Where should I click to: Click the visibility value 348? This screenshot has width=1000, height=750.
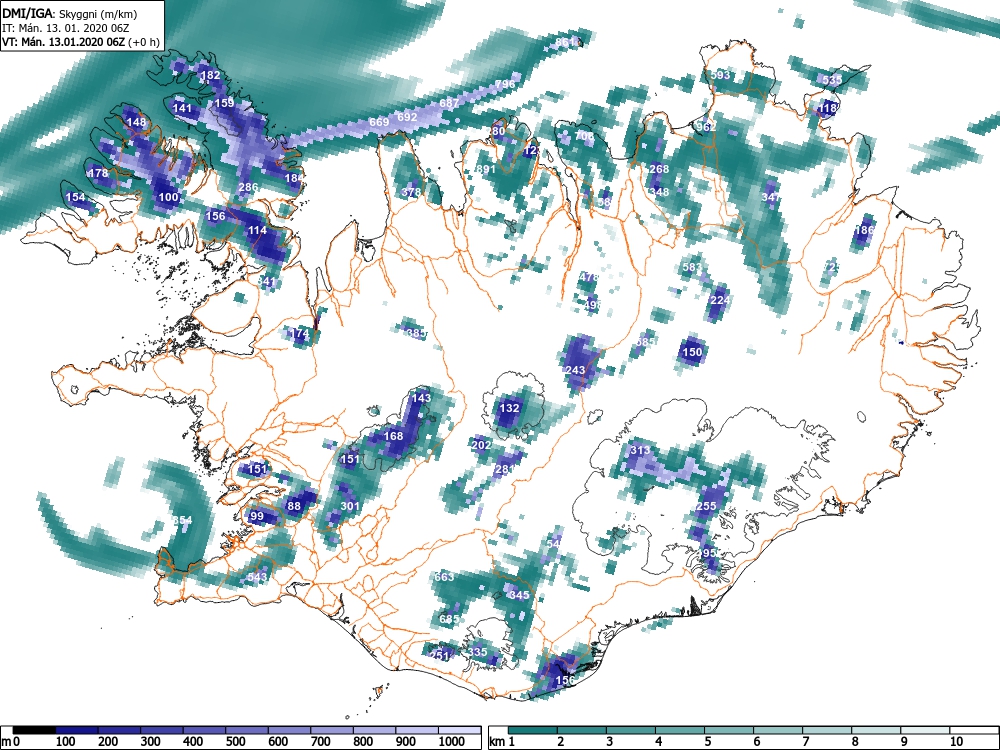click(x=659, y=192)
